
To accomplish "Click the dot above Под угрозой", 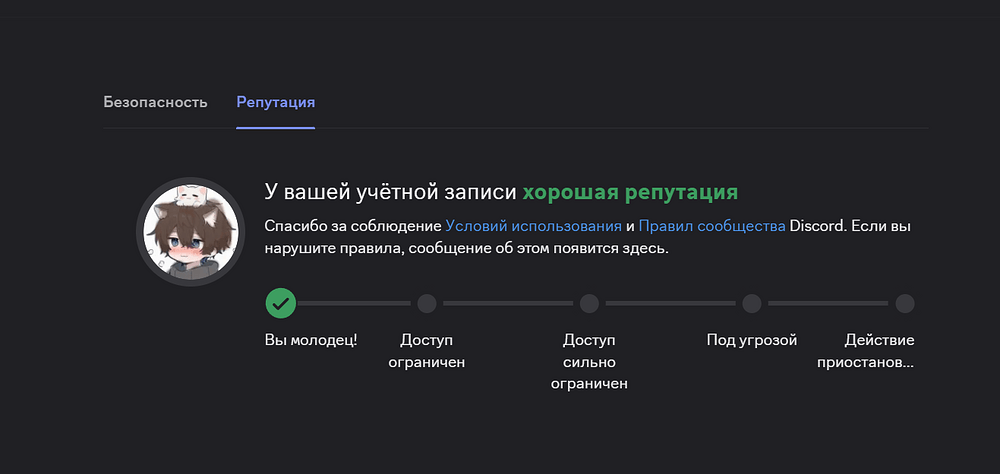I will [752, 303].
